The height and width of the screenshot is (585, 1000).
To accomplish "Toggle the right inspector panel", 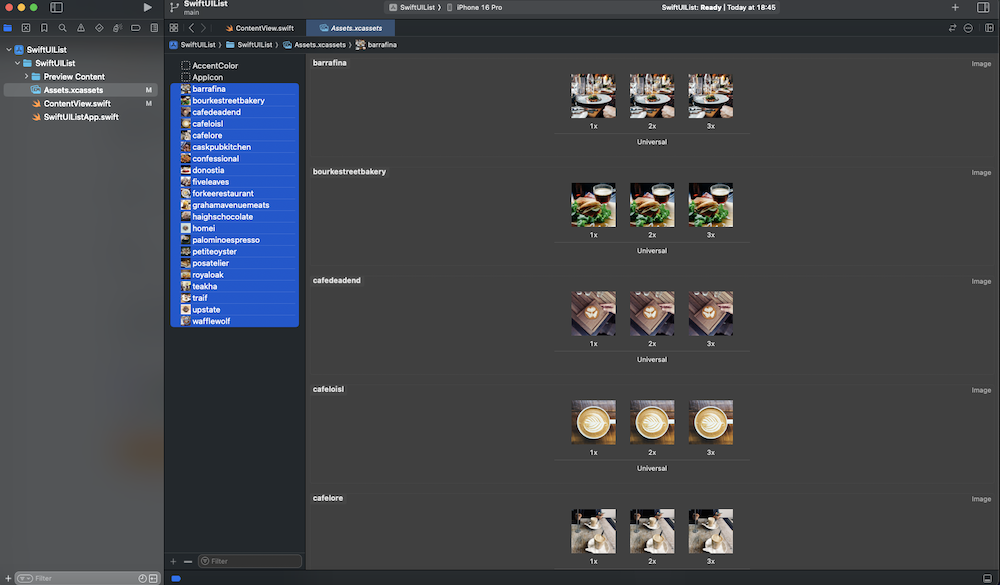I will tap(983, 7).
